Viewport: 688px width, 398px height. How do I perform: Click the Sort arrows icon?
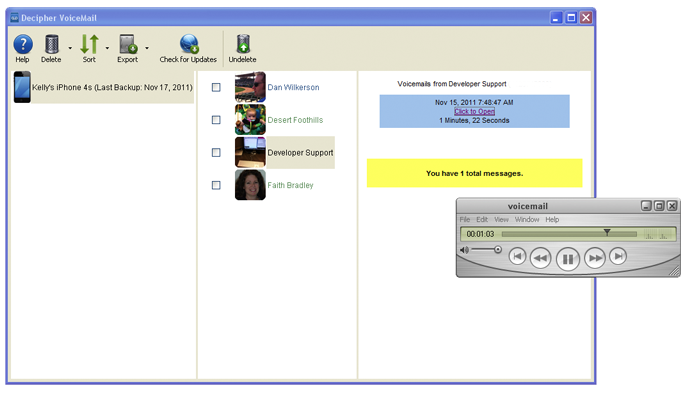[x=89, y=44]
